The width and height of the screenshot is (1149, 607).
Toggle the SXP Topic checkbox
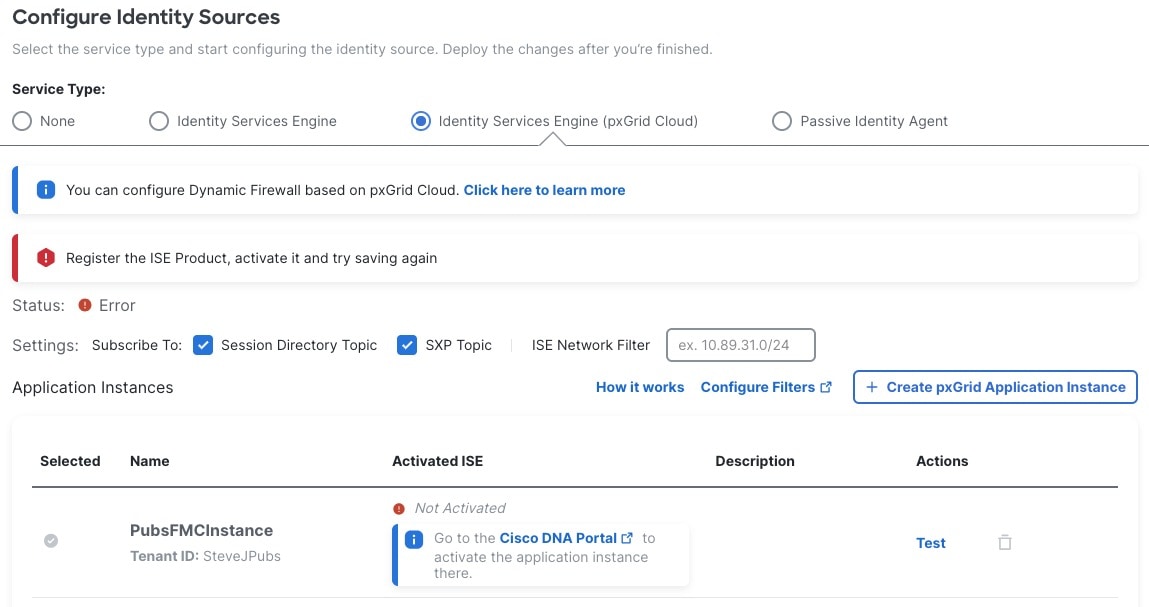(x=407, y=345)
